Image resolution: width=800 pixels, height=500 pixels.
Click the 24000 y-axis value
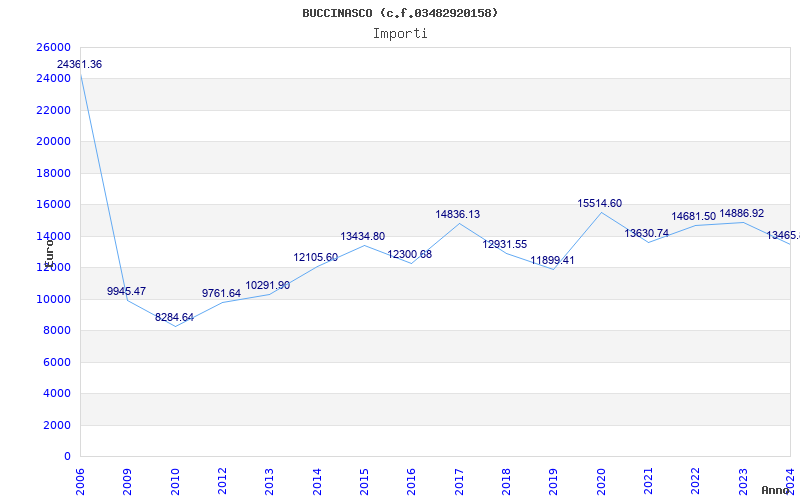(x=53, y=79)
